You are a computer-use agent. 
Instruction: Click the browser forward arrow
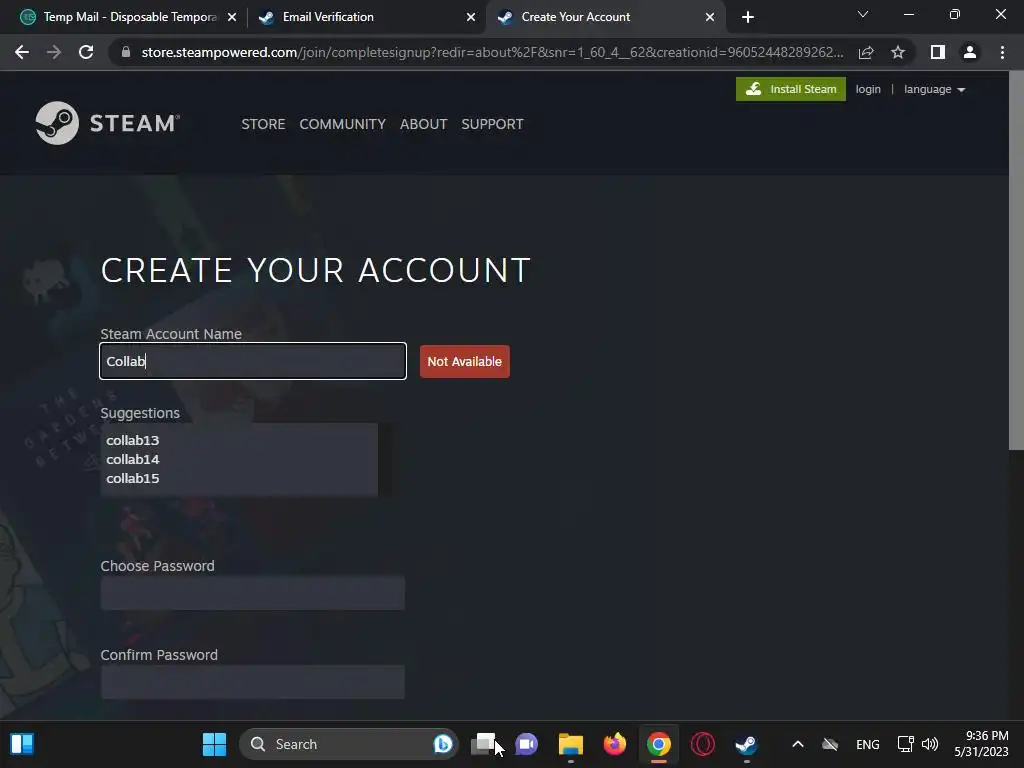click(x=54, y=52)
